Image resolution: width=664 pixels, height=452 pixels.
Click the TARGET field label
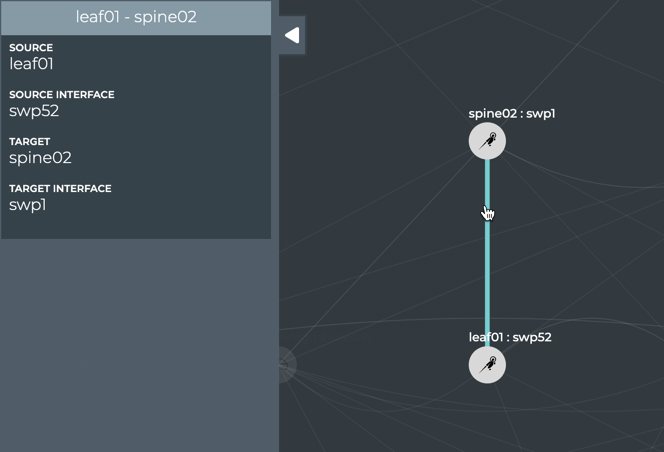(30, 142)
